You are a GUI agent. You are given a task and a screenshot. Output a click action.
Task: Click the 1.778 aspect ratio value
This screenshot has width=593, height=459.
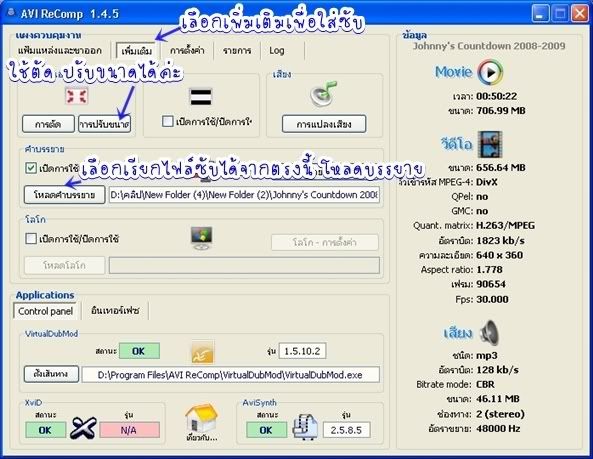[x=489, y=270]
